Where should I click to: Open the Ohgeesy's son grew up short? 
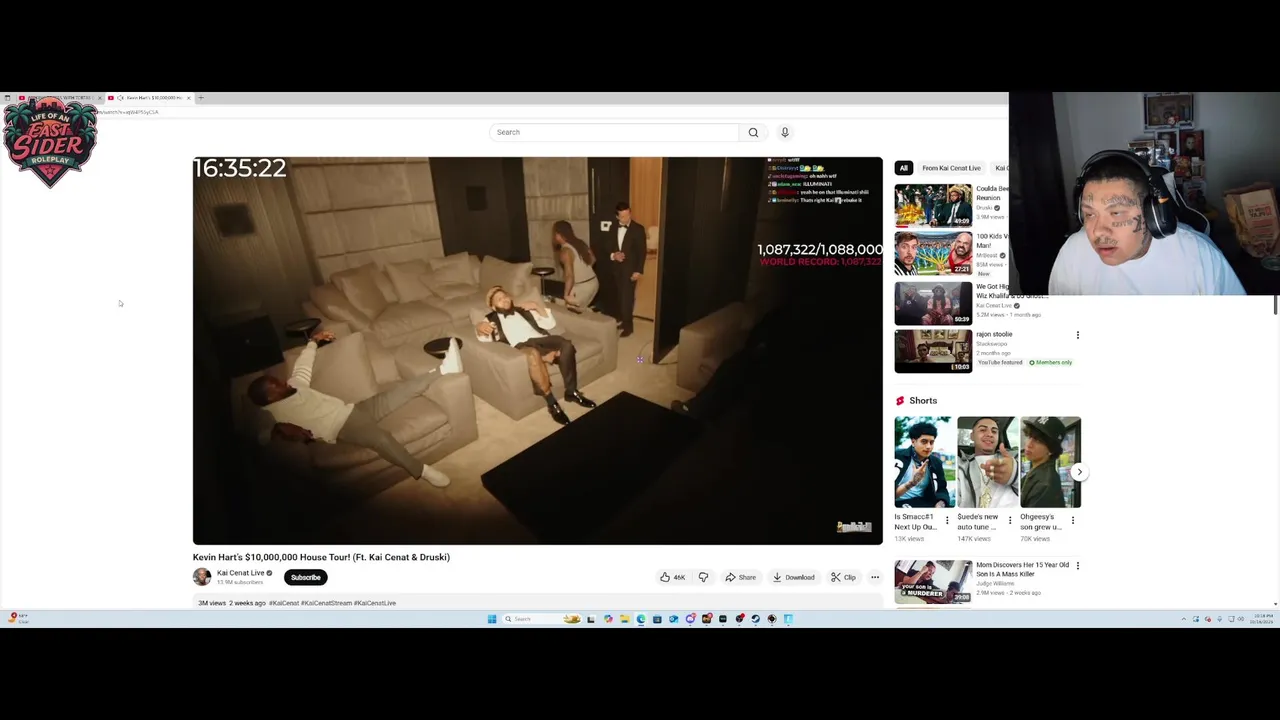(1050, 462)
